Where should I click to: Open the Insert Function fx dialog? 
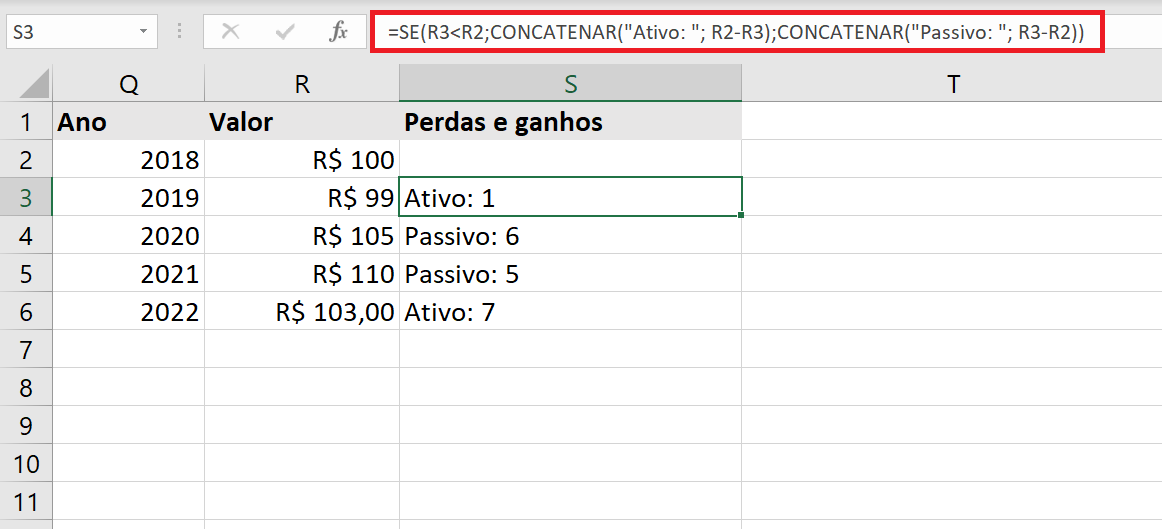point(339,32)
